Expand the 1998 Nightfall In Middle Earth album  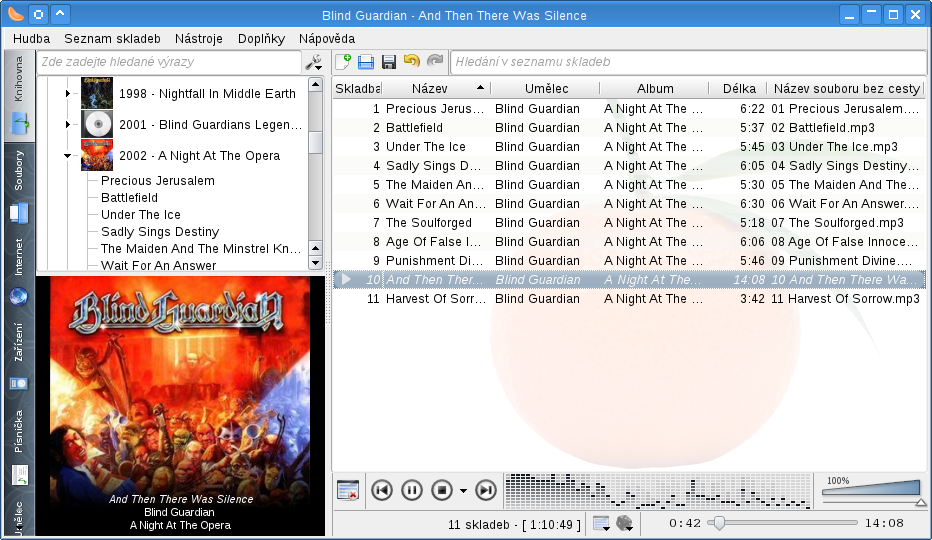(68, 93)
